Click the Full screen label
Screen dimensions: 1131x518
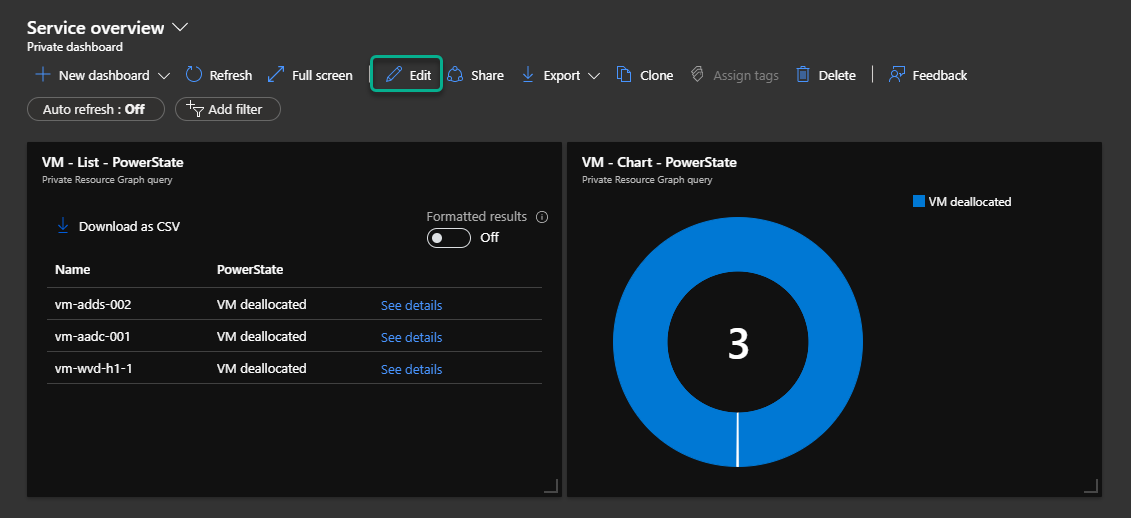point(322,76)
